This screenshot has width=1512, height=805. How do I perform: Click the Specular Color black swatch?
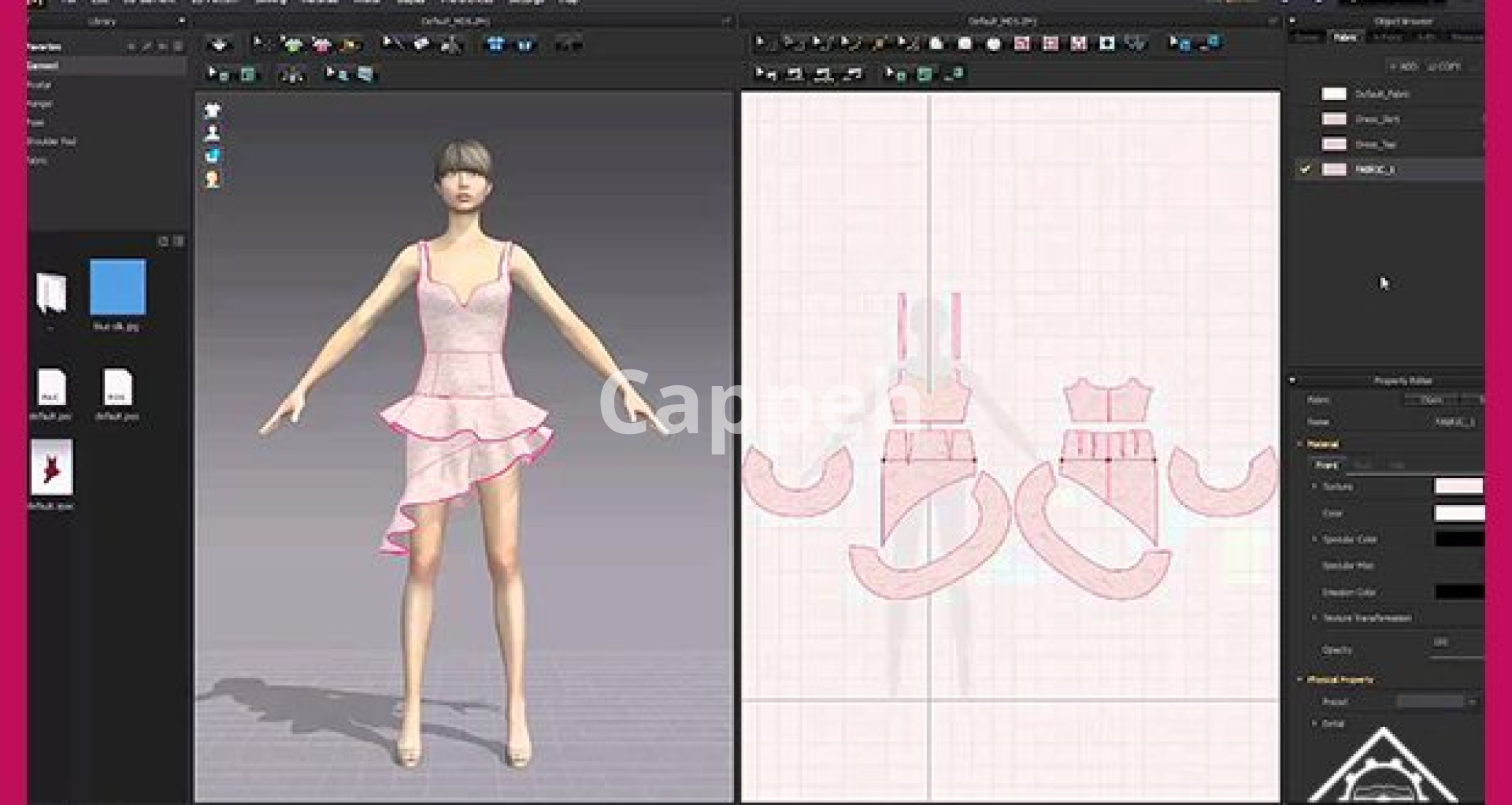click(x=1458, y=540)
